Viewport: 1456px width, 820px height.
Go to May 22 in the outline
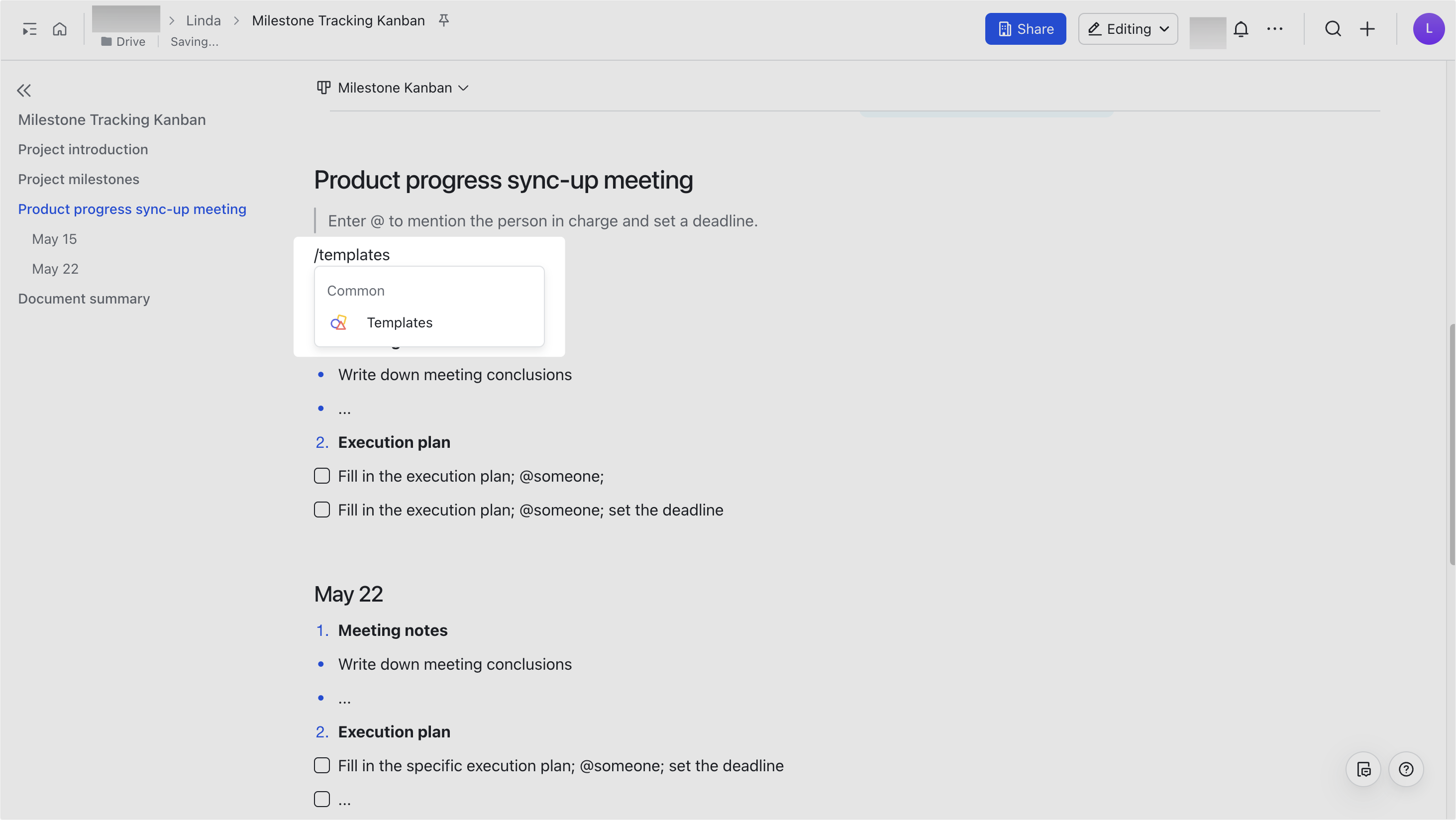(55, 269)
